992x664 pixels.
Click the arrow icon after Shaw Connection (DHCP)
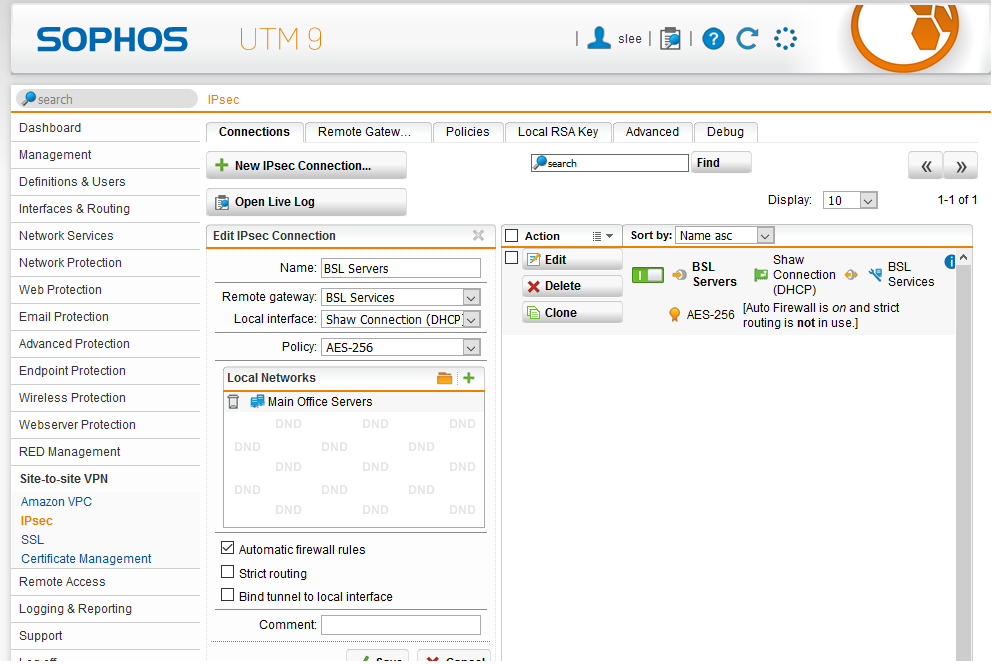(x=852, y=274)
